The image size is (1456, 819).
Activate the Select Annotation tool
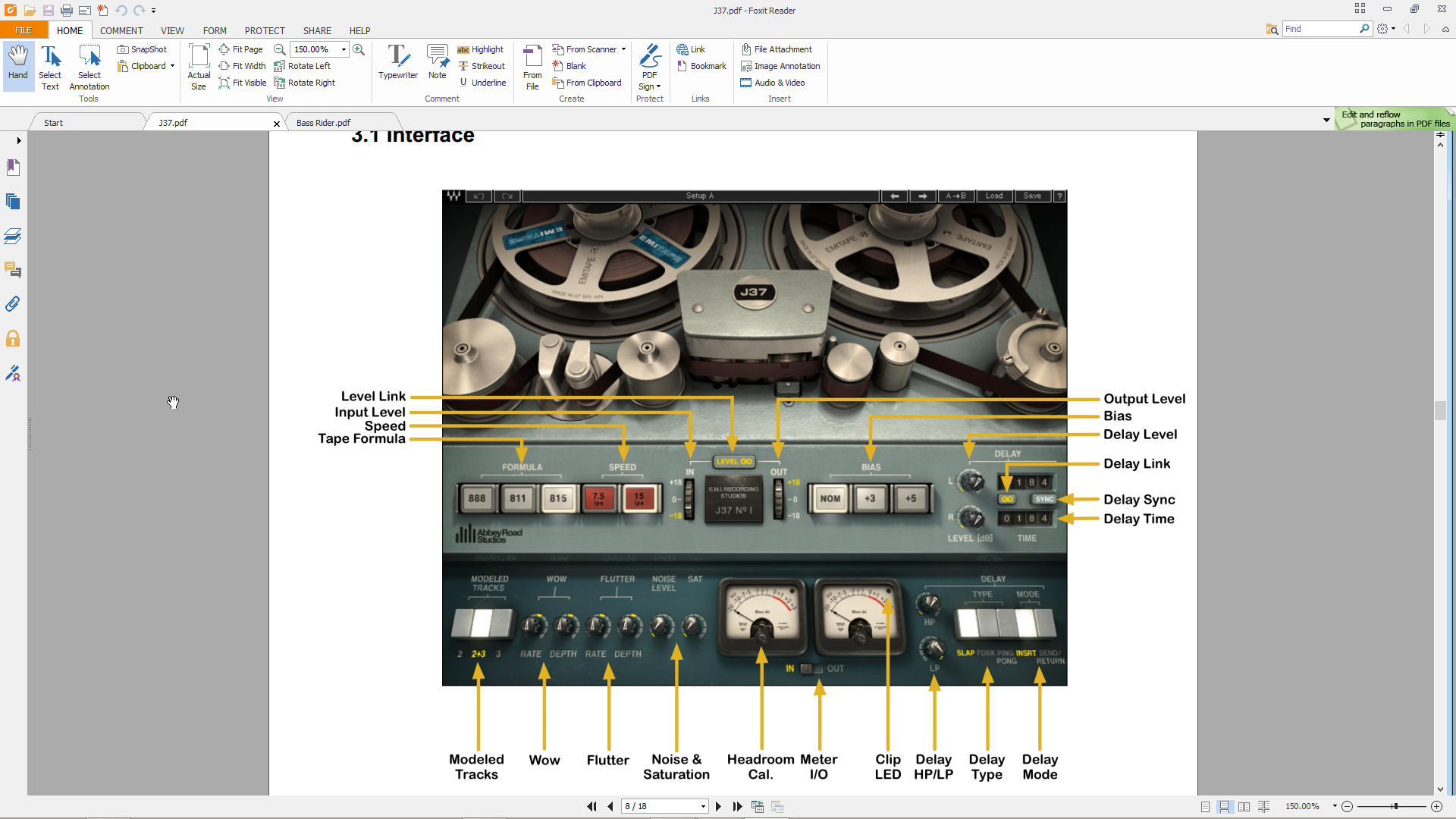[89, 67]
